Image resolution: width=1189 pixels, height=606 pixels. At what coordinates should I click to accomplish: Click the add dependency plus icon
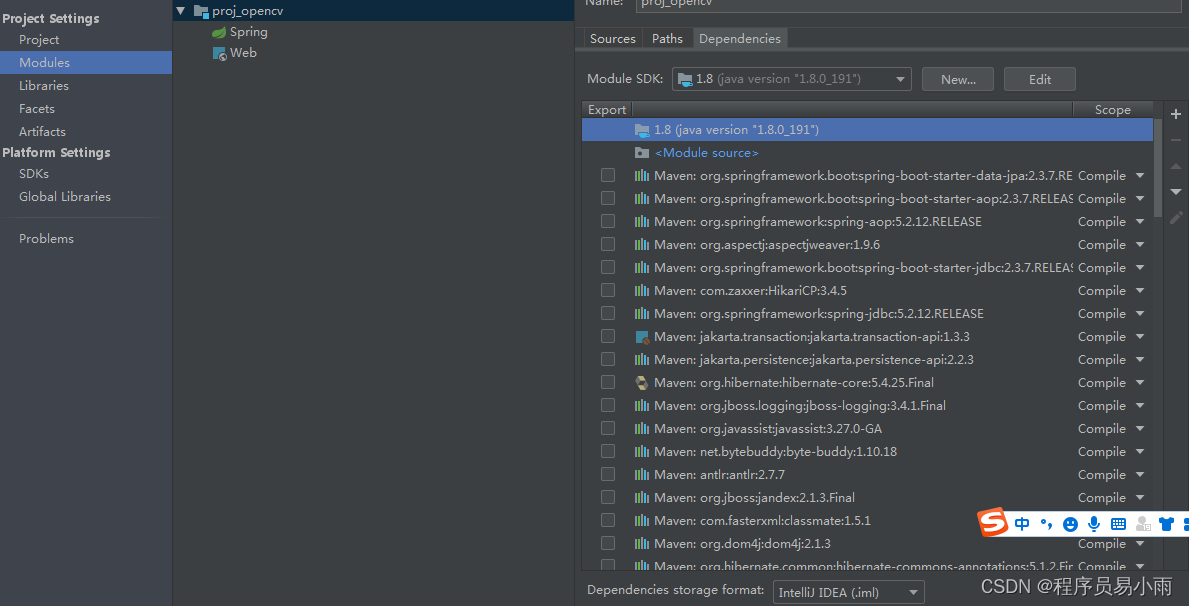pyautogui.click(x=1175, y=115)
